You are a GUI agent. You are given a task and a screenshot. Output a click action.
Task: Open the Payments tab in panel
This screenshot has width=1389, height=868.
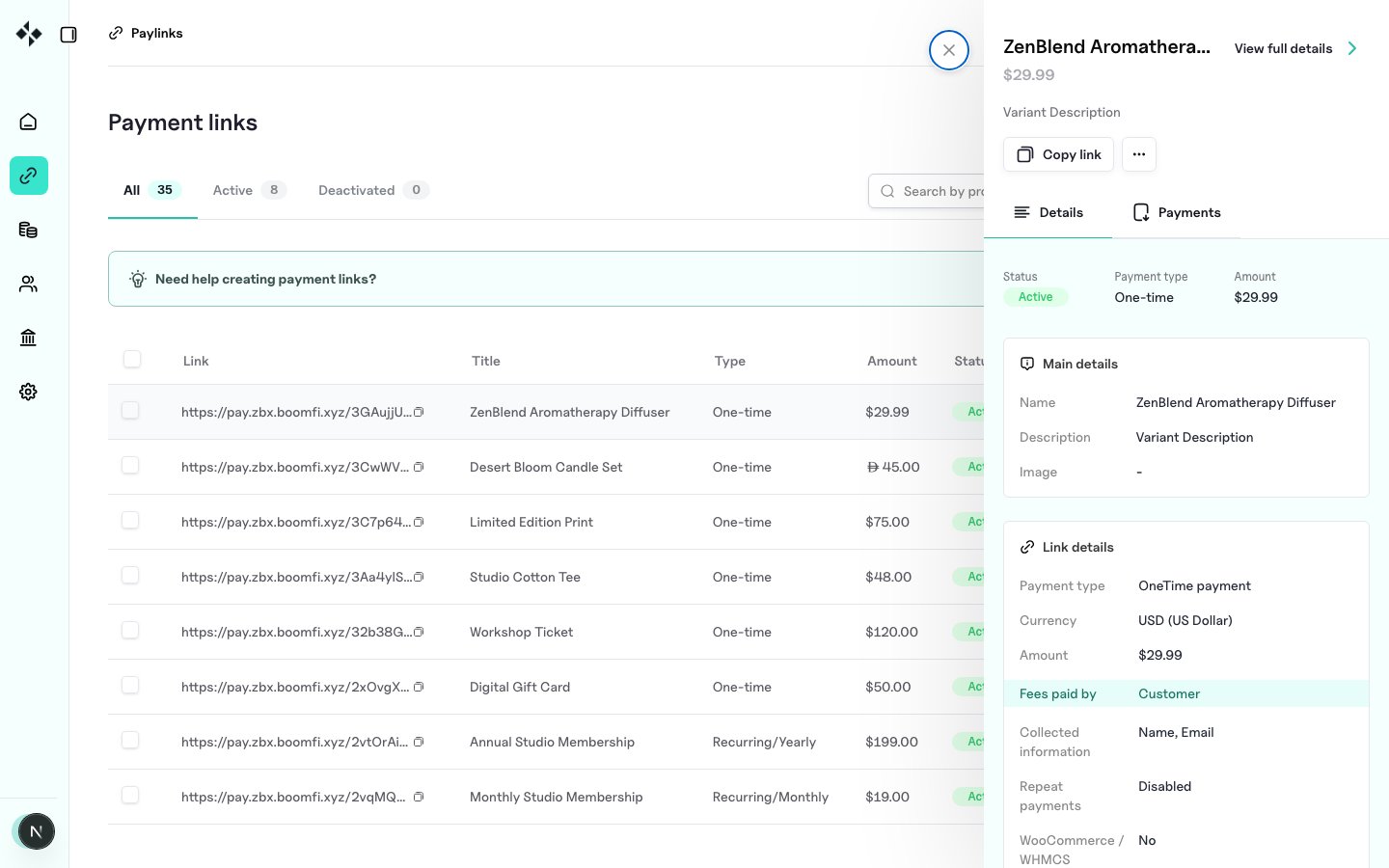[1177, 212]
